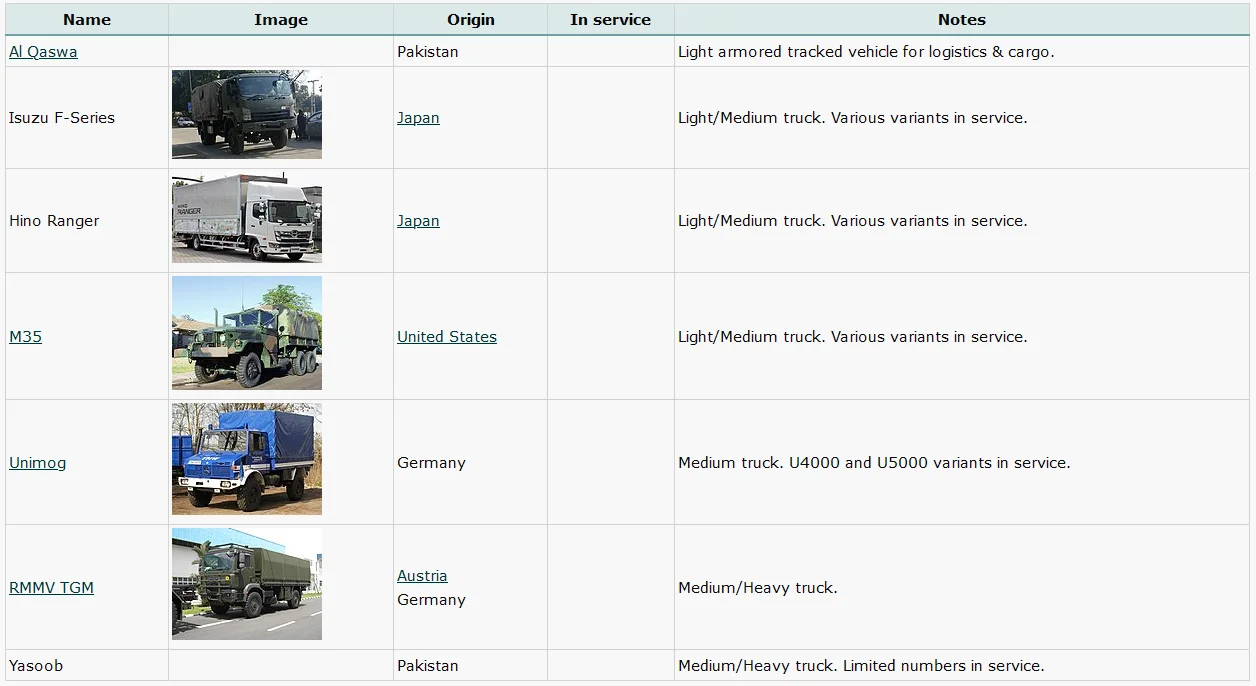View the Hino Ranger truck photo

(247, 220)
